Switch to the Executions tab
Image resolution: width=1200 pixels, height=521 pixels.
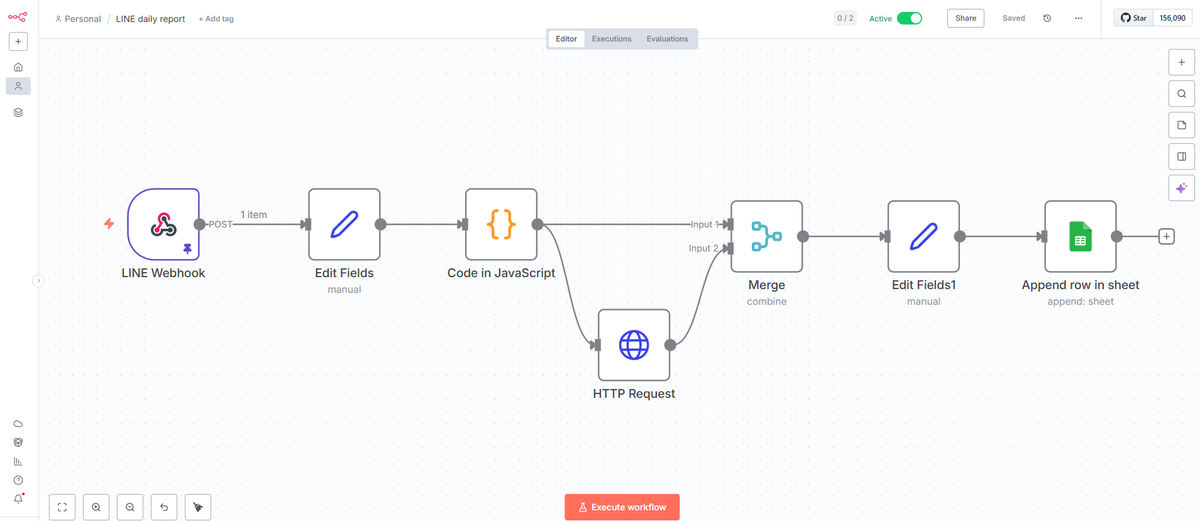611,39
